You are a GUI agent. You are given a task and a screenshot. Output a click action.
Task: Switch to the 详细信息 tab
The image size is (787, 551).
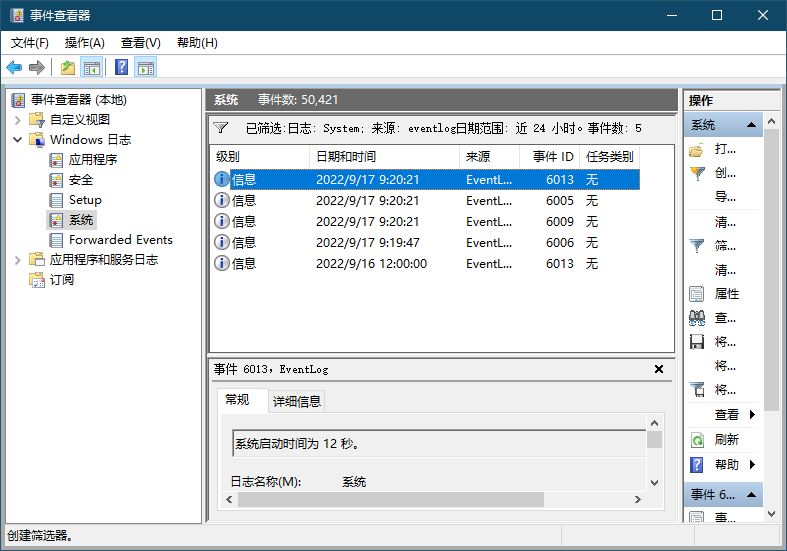pyautogui.click(x=297, y=401)
